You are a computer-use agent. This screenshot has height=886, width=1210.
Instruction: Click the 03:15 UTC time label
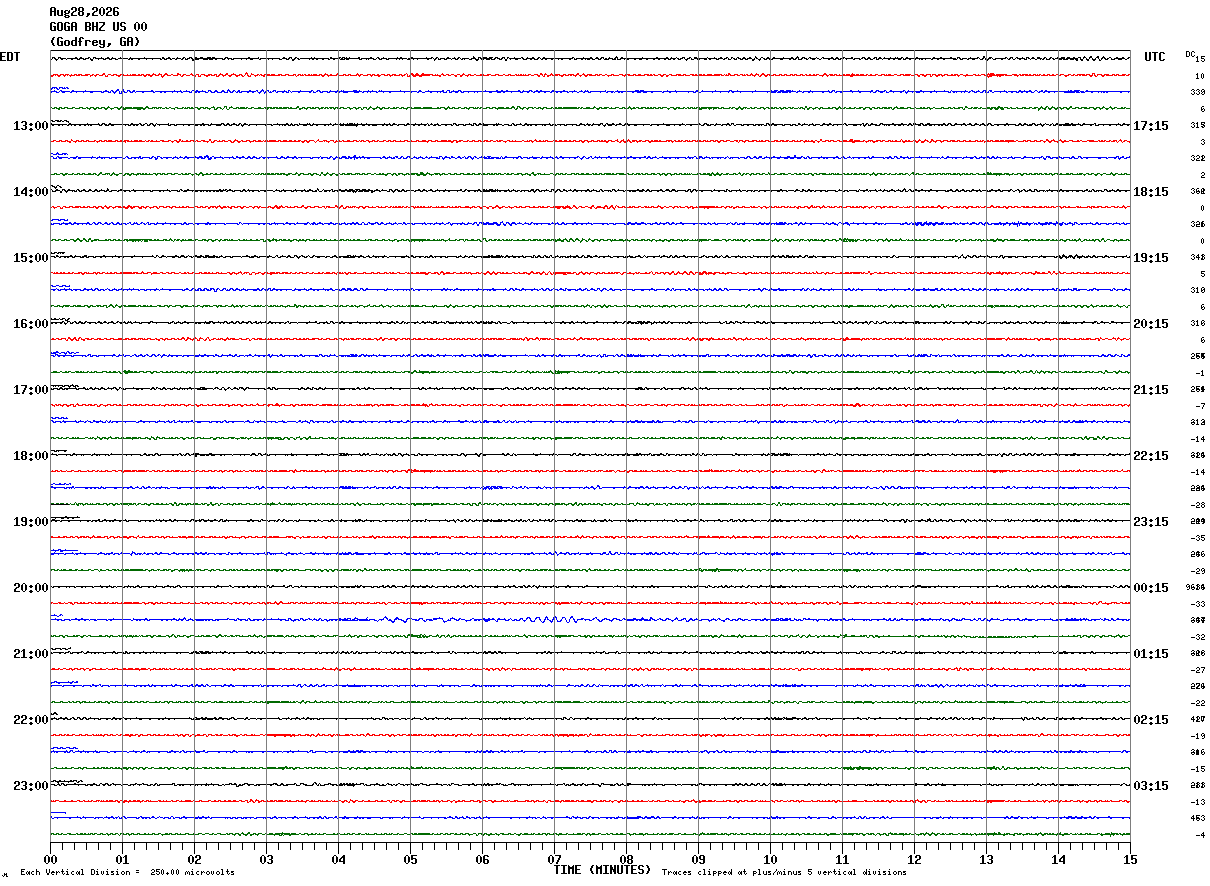click(1150, 786)
